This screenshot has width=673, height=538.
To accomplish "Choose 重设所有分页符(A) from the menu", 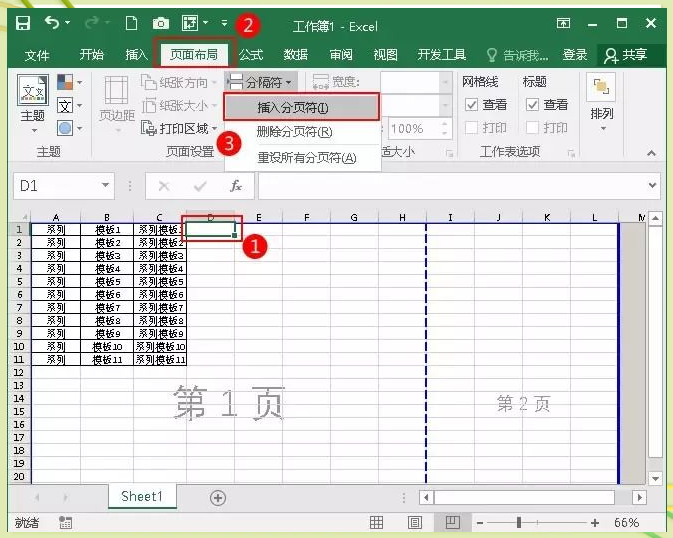I will [x=303, y=158].
